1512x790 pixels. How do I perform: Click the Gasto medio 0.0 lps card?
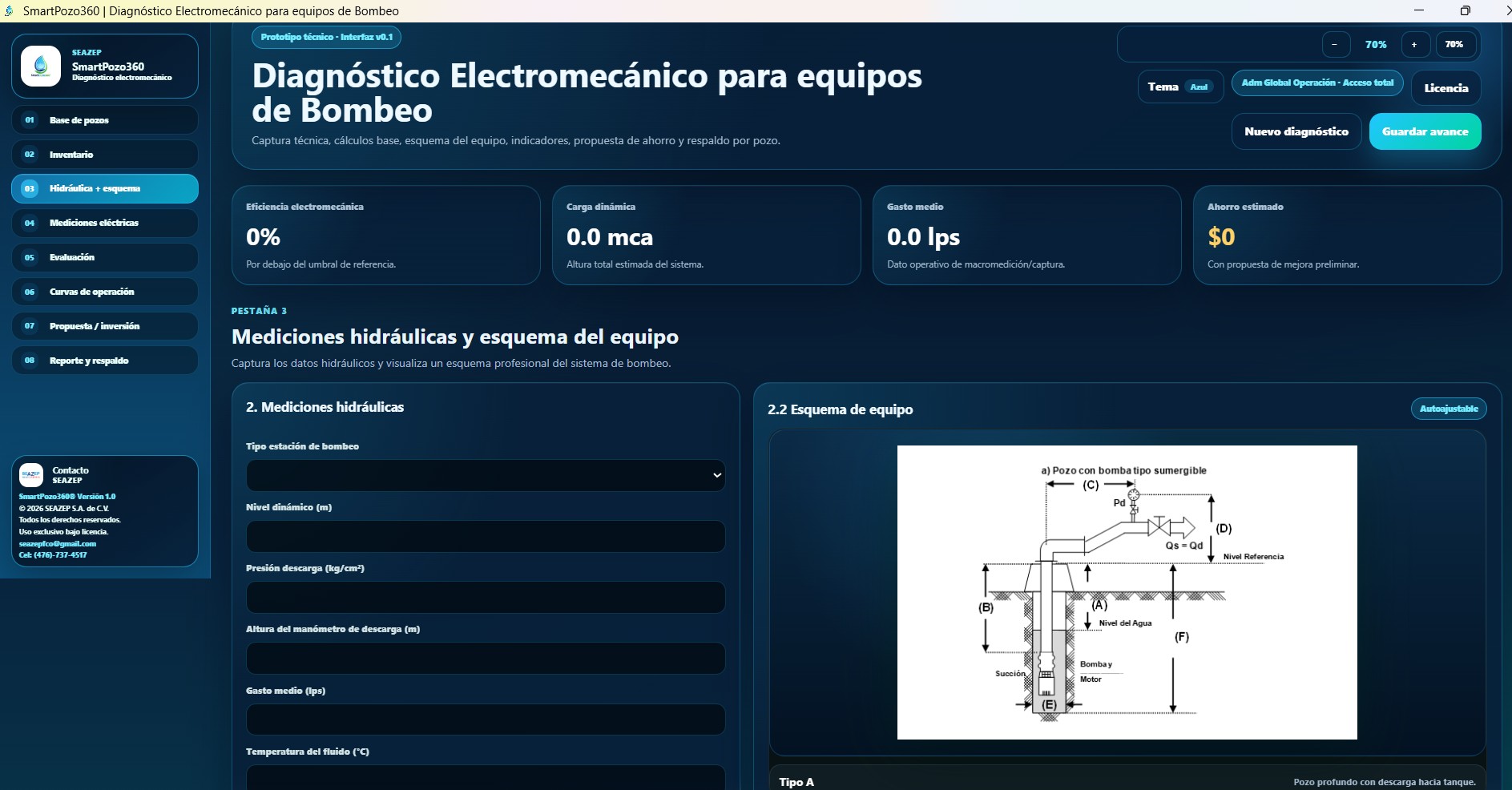[1027, 236]
